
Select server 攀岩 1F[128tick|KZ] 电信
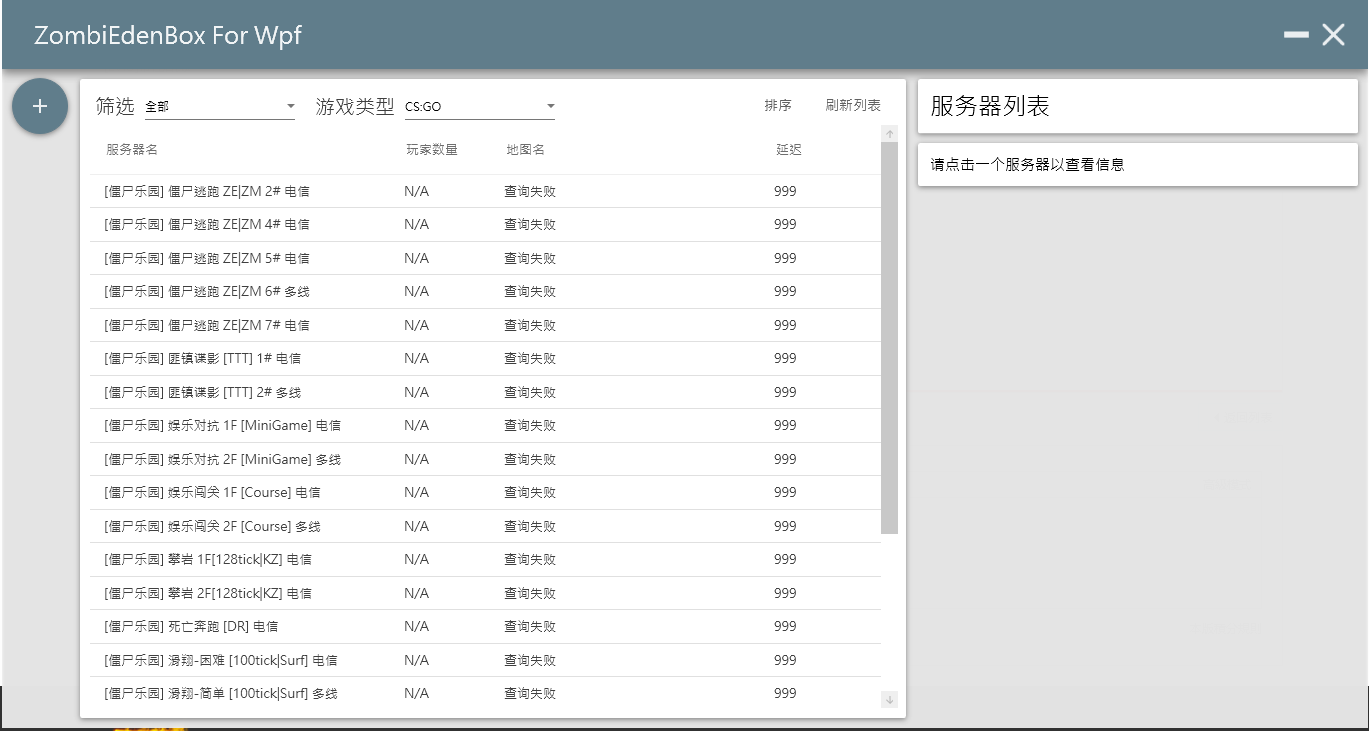(x=300, y=559)
